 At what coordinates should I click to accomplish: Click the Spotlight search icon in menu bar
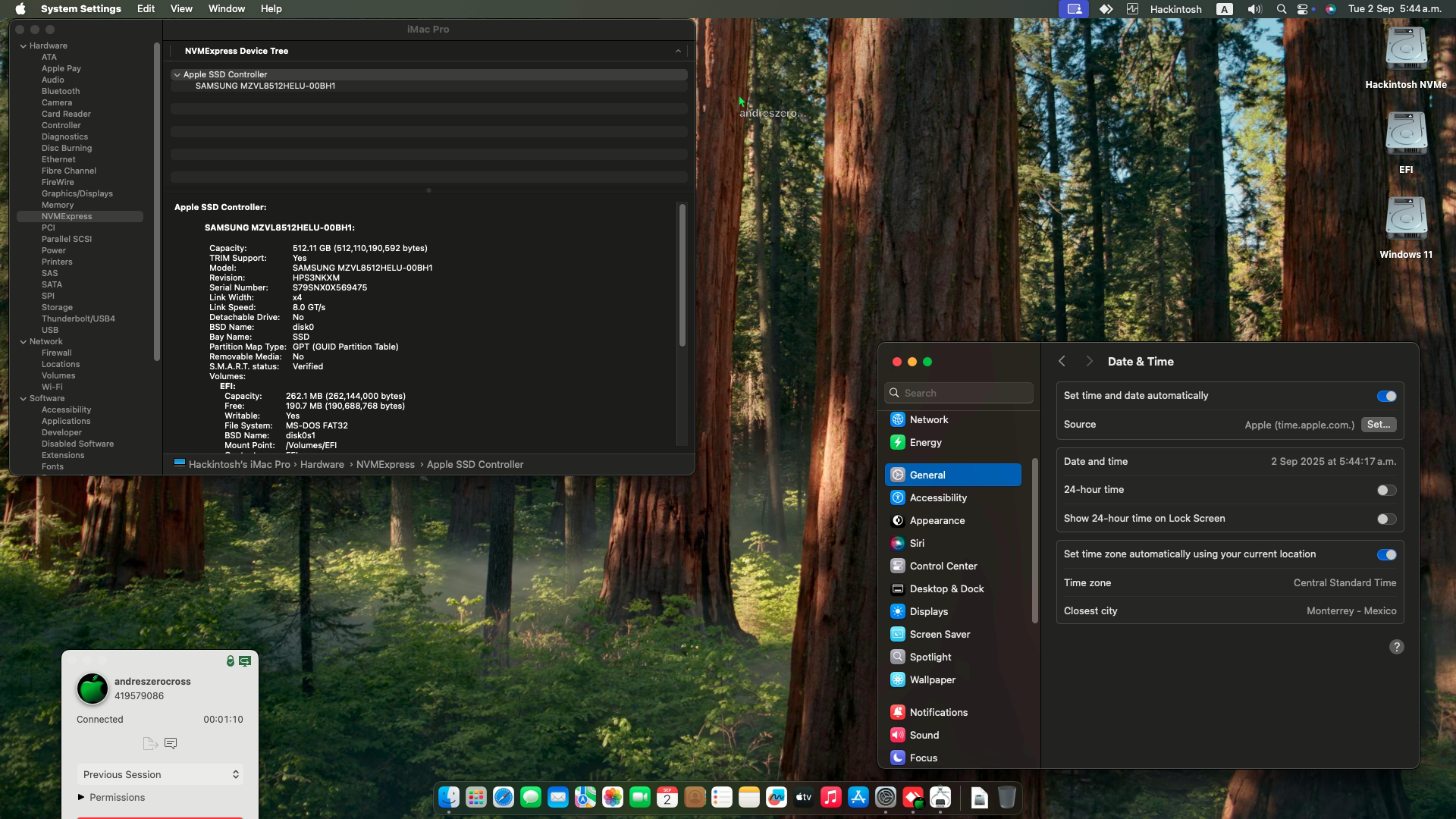click(x=1281, y=9)
